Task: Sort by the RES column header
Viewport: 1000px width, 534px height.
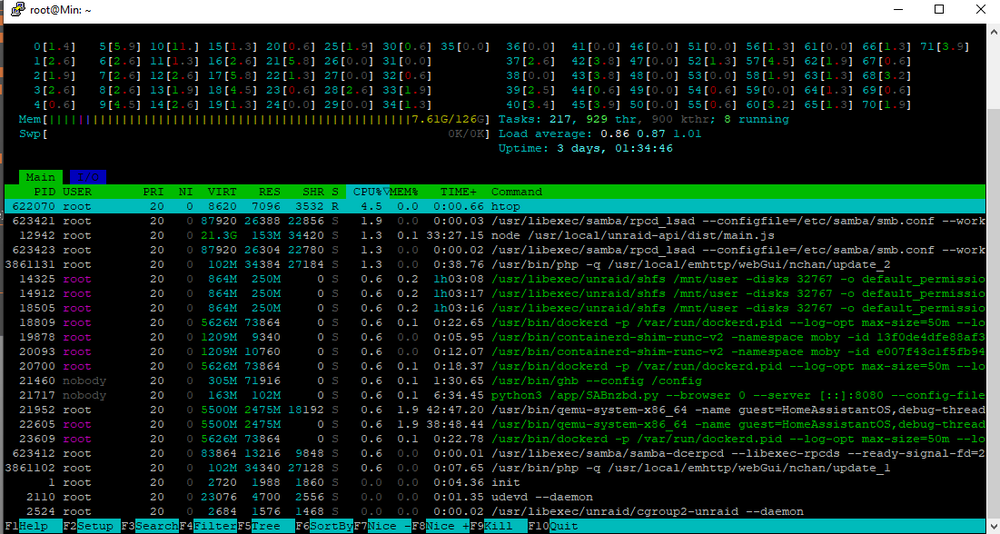Action: [x=270, y=191]
